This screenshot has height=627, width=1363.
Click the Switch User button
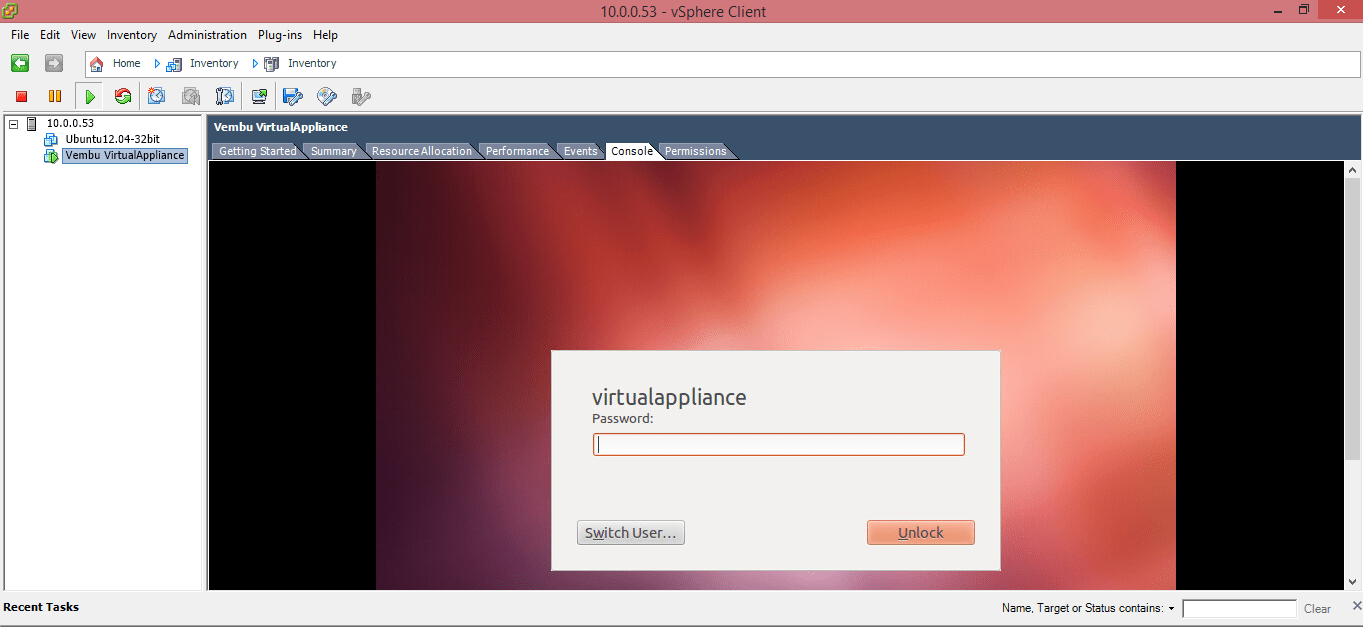[630, 532]
